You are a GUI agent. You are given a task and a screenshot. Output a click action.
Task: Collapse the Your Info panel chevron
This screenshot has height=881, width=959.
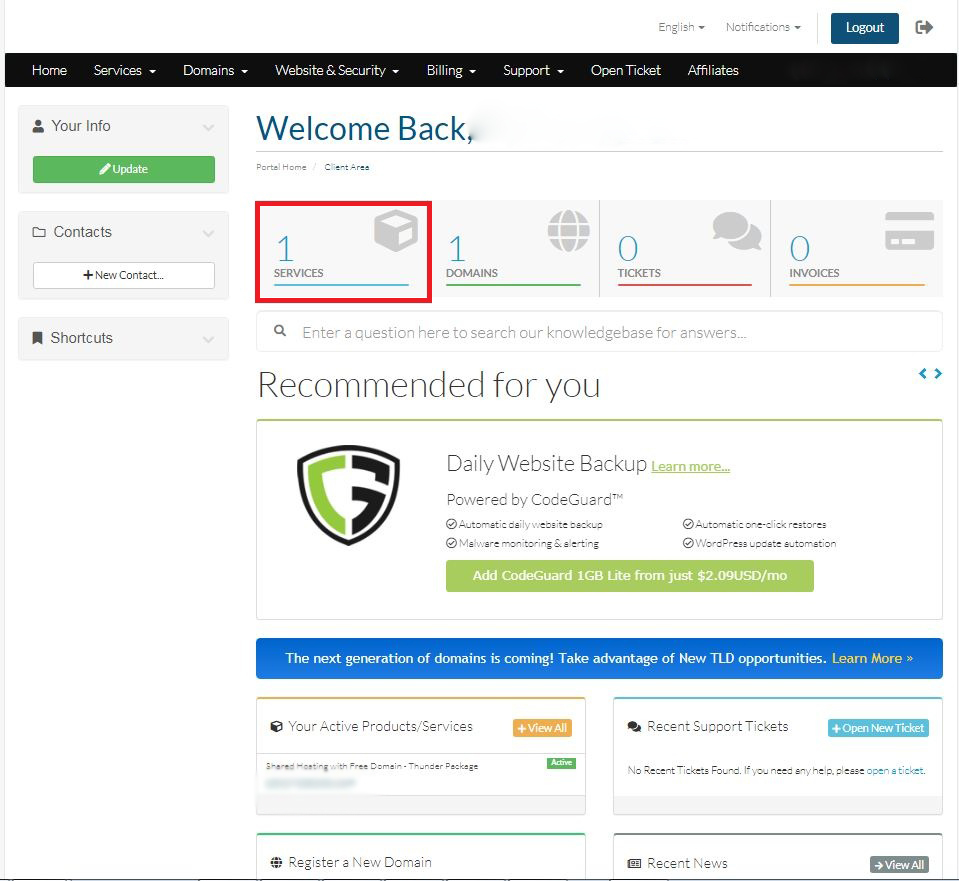tap(208, 127)
